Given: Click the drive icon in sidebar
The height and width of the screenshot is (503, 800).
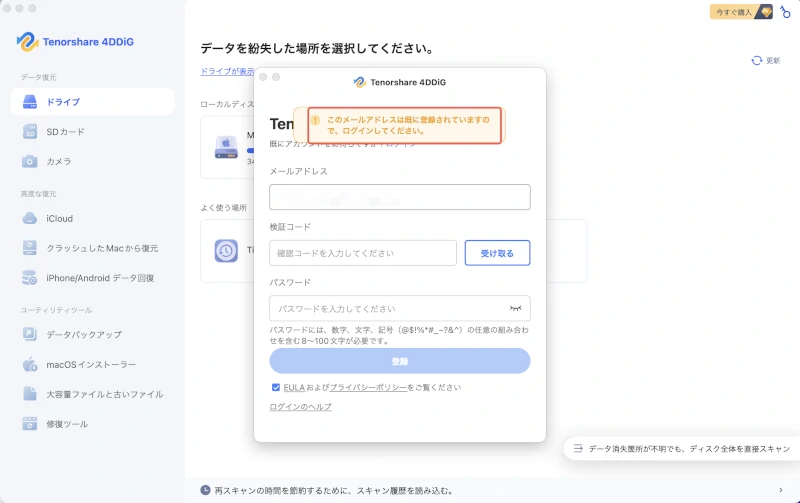Looking at the screenshot, I should pyautogui.click(x=30, y=102).
